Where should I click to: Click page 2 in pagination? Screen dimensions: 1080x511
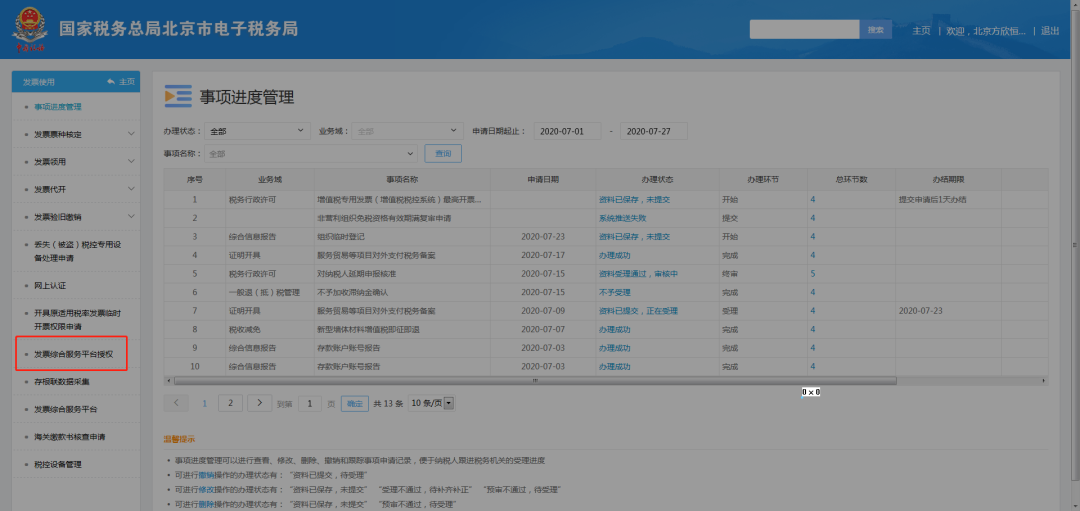click(x=230, y=404)
